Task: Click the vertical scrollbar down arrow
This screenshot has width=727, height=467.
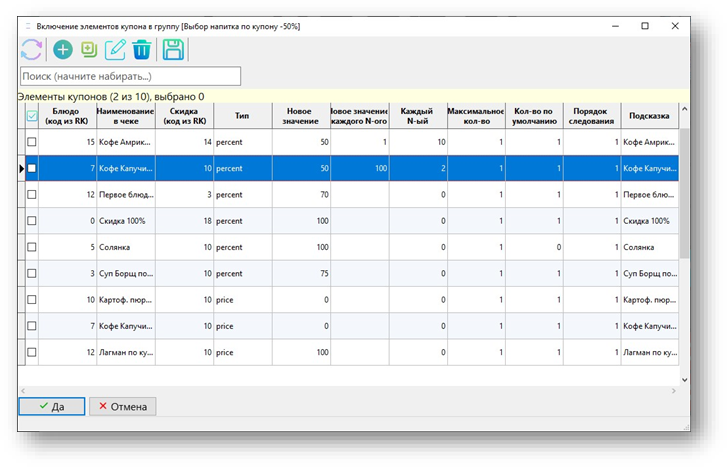Action: 684,379
